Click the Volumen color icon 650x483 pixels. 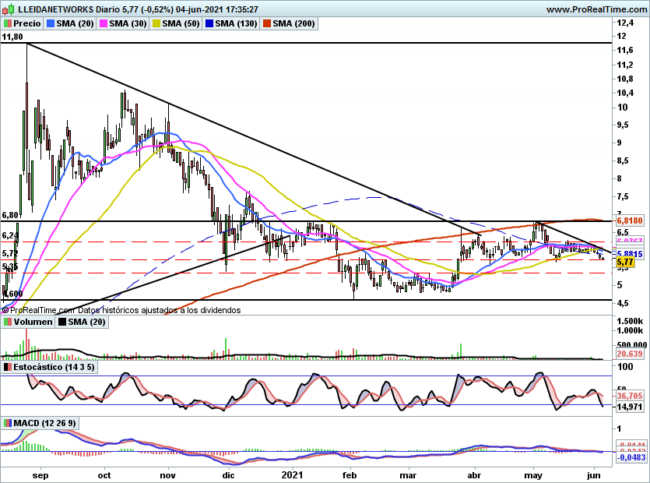click(7, 322)
